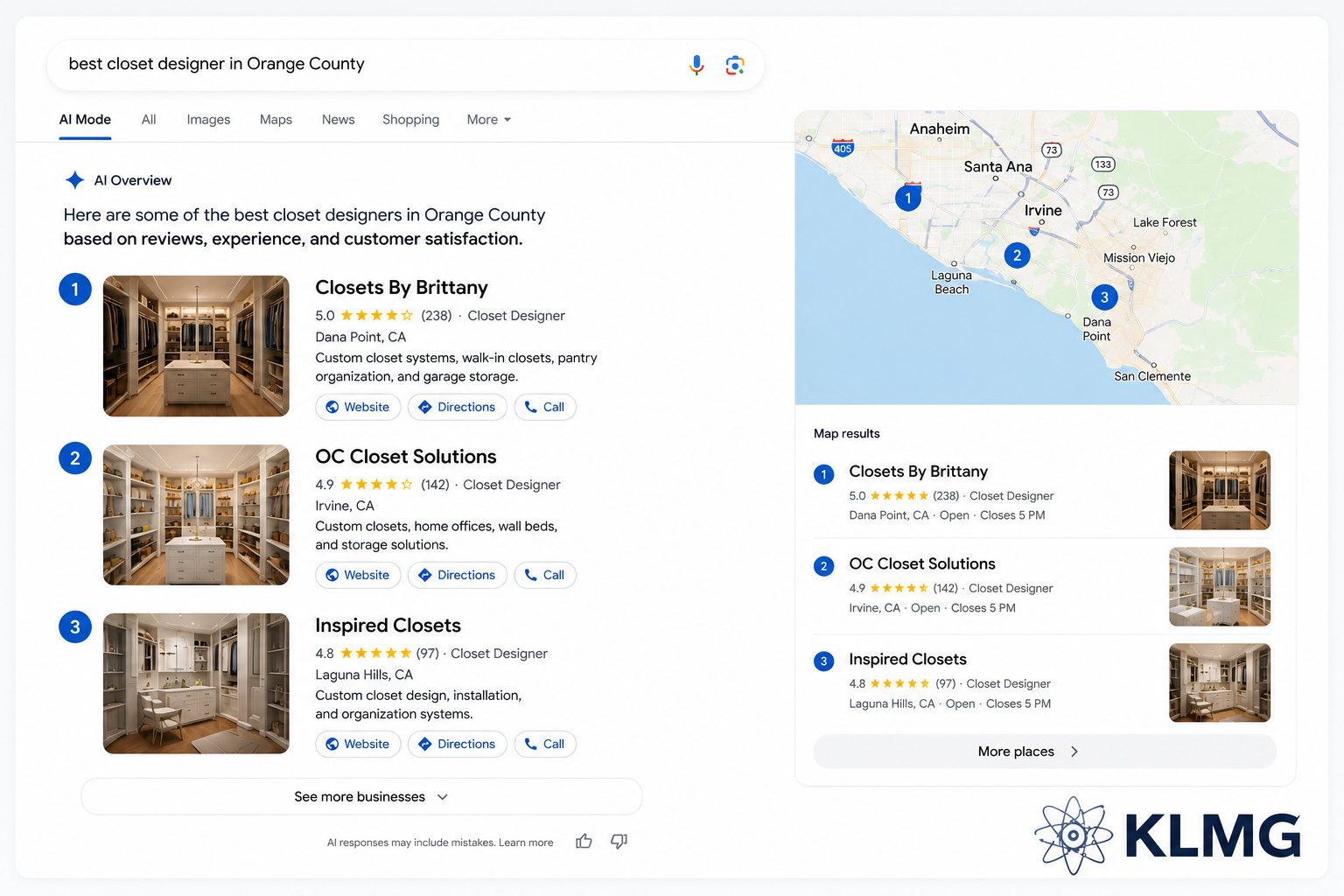Switch to the AI Mode tab
The image size is (1344, 896).
click(85, 120)
